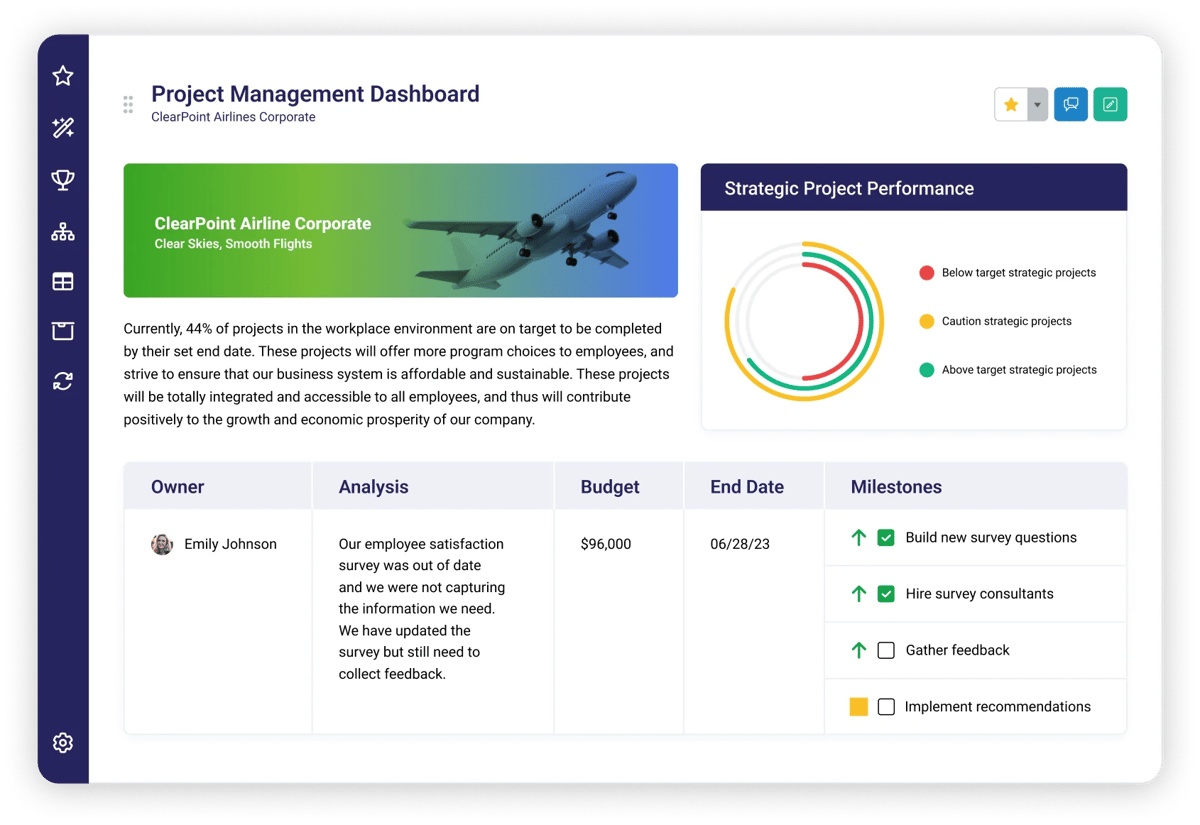Click green Above target strategic projects legend dot
Screen dimensions: 1200x825
pos(926,370)
